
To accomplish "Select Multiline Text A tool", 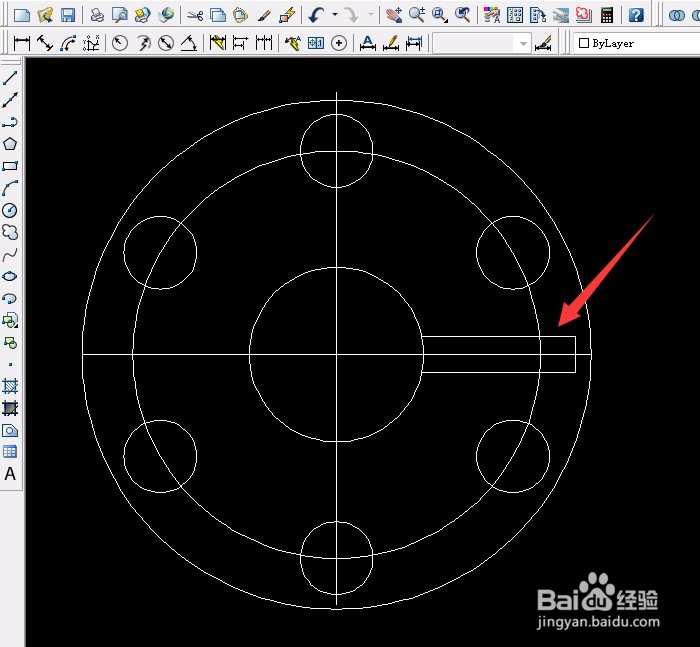I will 10,474.
